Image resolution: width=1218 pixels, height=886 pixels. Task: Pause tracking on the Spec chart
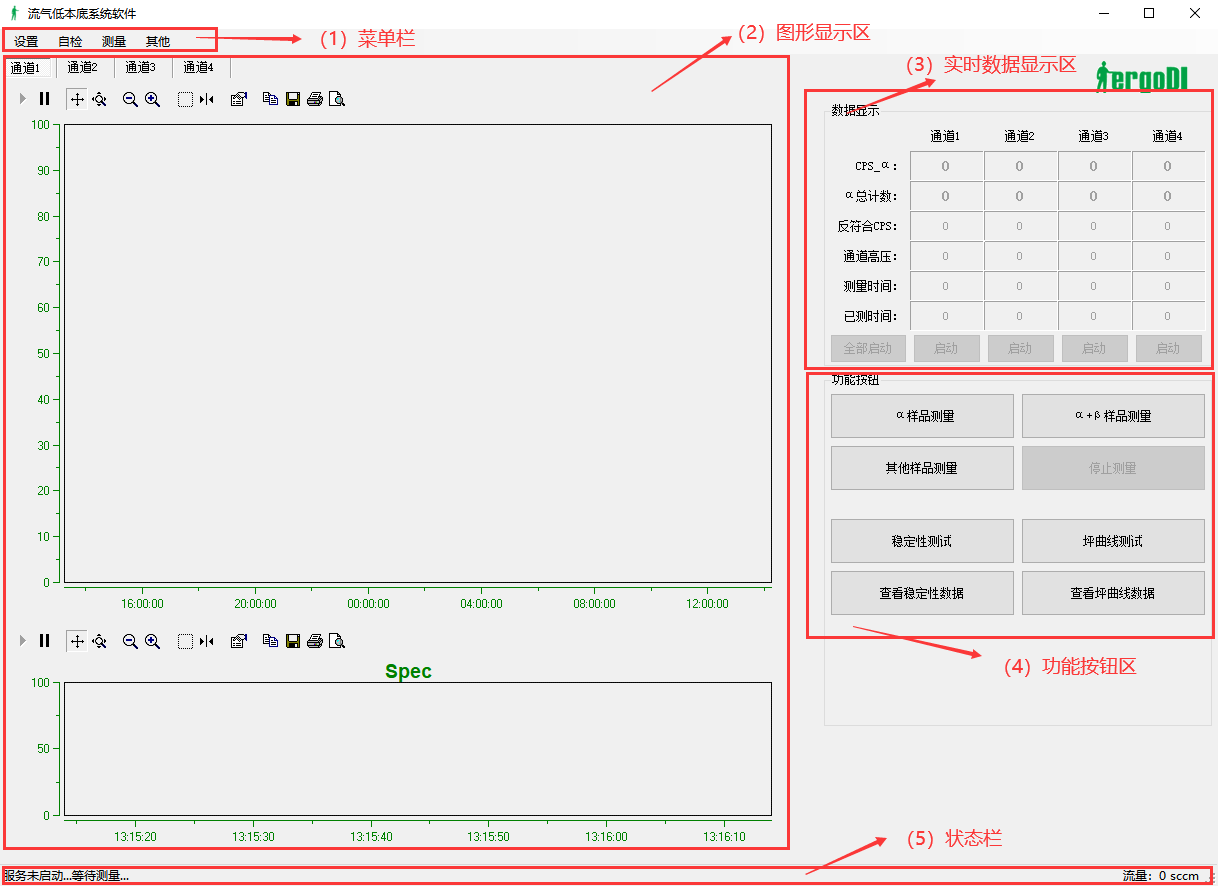tap(44, 641)
